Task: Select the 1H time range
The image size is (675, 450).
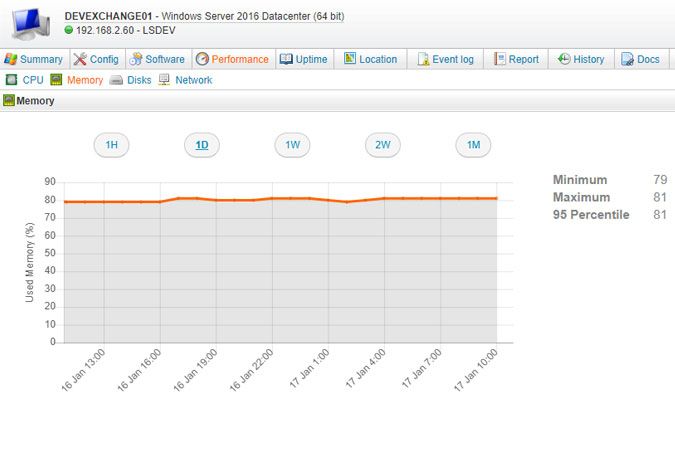Action: [x=112, y=145]
